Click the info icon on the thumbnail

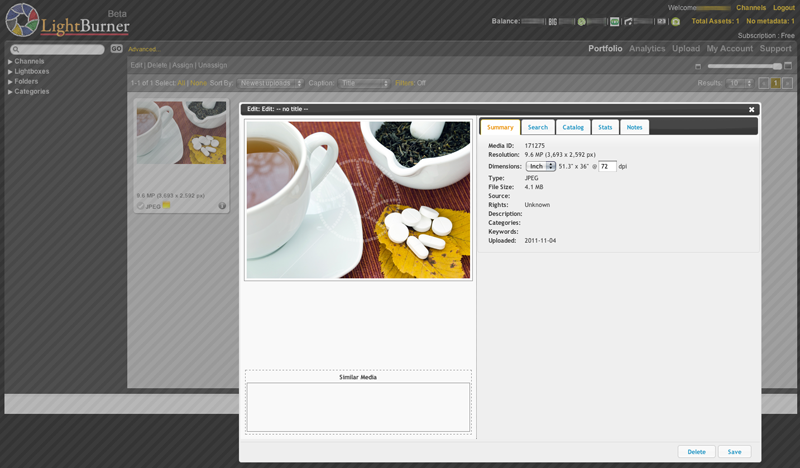pyautogui.click(x=222, y=206)
